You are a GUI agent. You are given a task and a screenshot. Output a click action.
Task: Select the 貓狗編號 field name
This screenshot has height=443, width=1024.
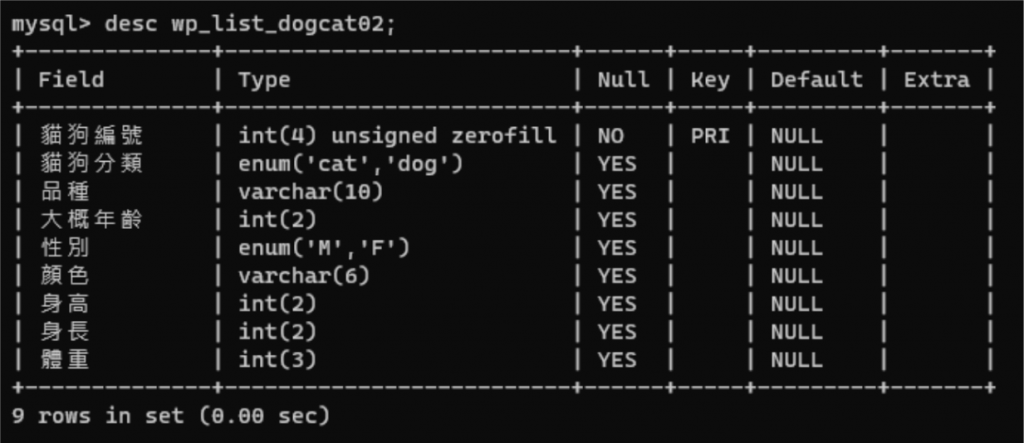90,135
